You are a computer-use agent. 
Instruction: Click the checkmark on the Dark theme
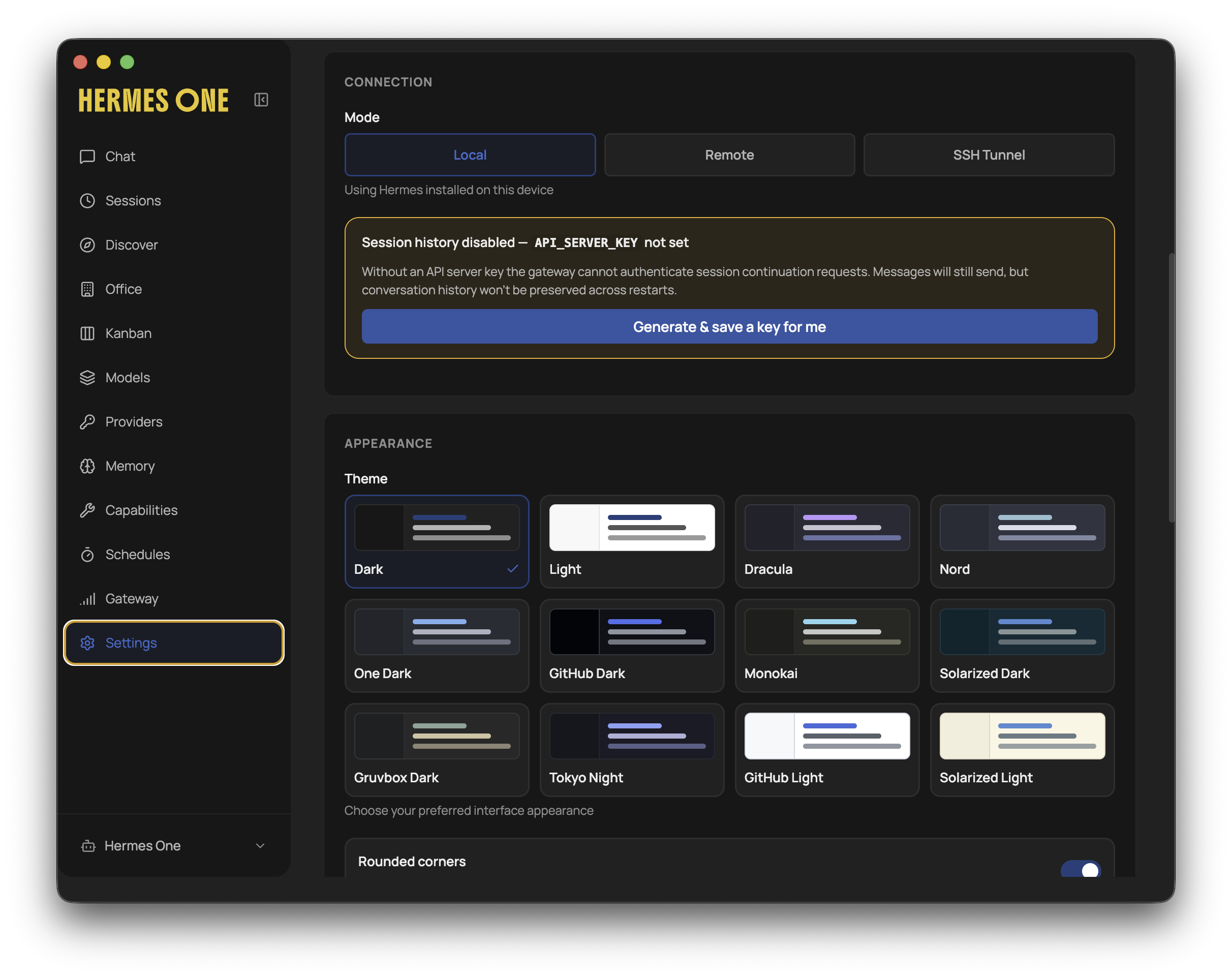pos(513,568)
